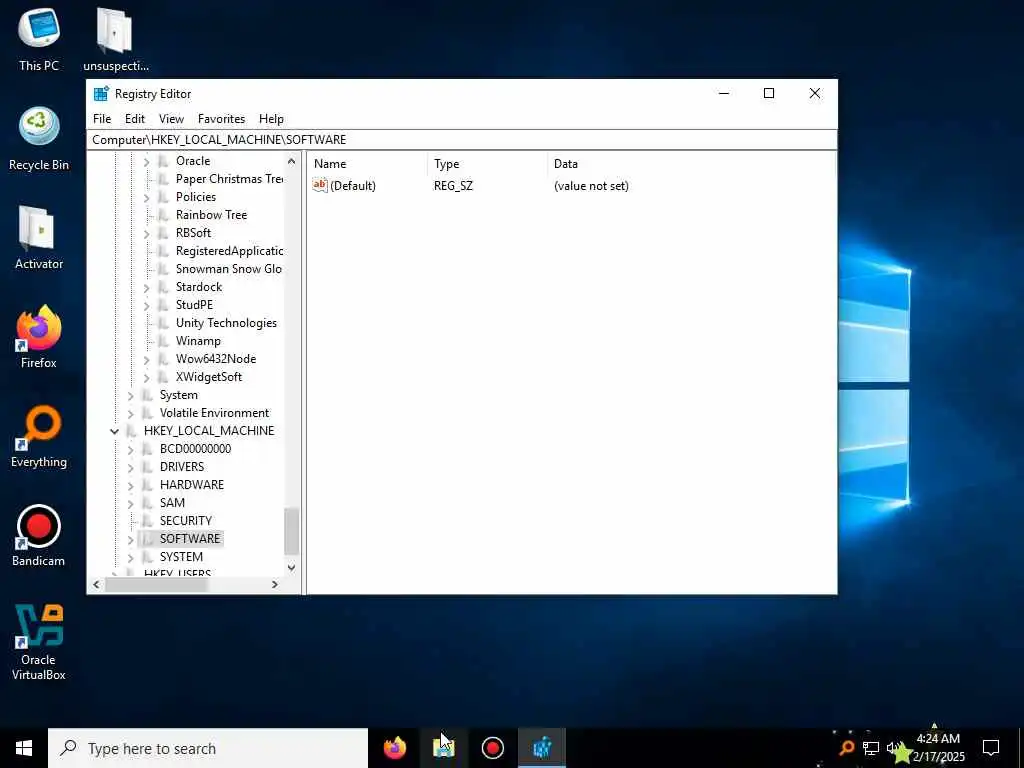1024x768 pixels.
Task: Select the Snowman Snow Glo key
Action: click(229, 269)
